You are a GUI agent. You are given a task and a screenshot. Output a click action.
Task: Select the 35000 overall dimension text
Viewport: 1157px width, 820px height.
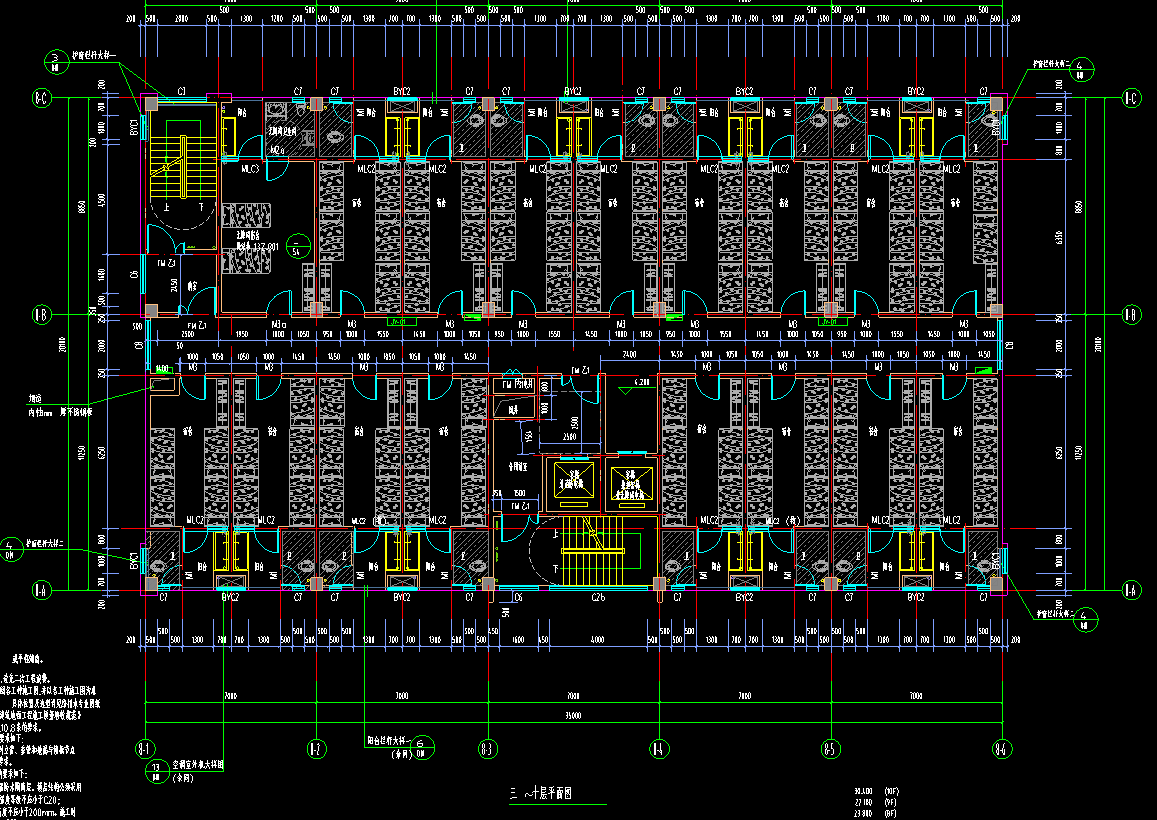click(573, 716)
